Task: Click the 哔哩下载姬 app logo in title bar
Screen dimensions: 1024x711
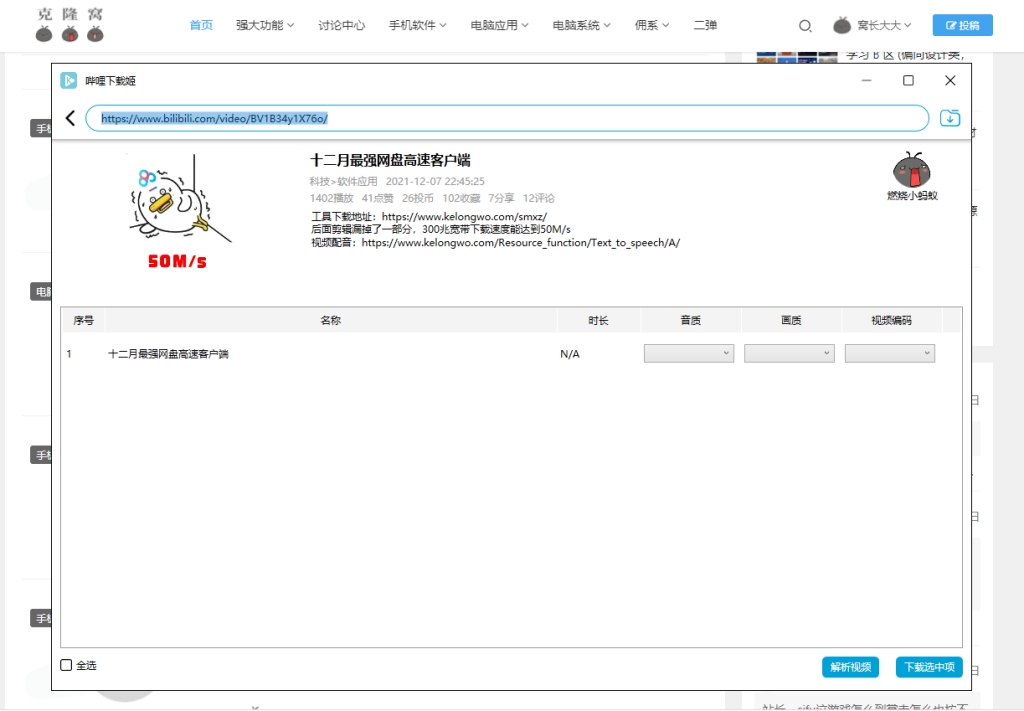Action: click(69, 80)
